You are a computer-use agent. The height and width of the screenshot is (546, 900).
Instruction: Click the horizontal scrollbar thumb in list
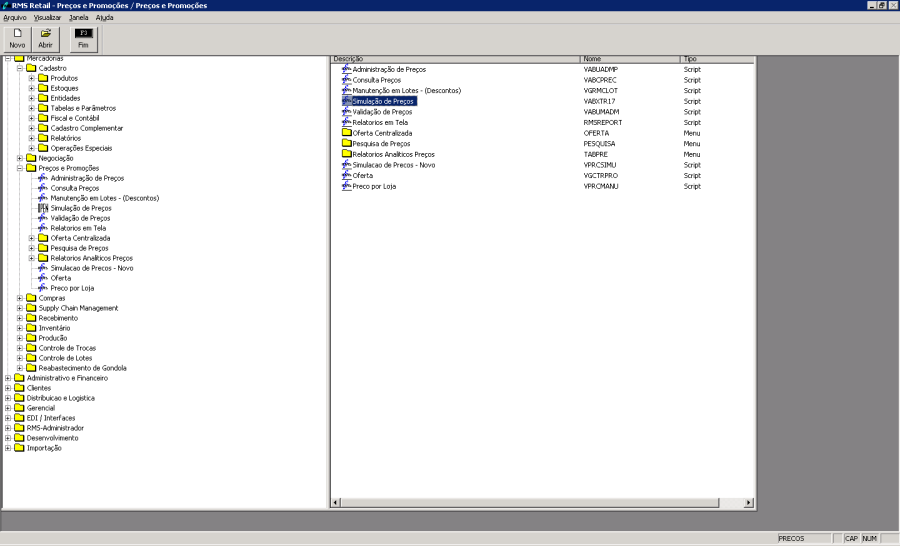click(530, 502)
